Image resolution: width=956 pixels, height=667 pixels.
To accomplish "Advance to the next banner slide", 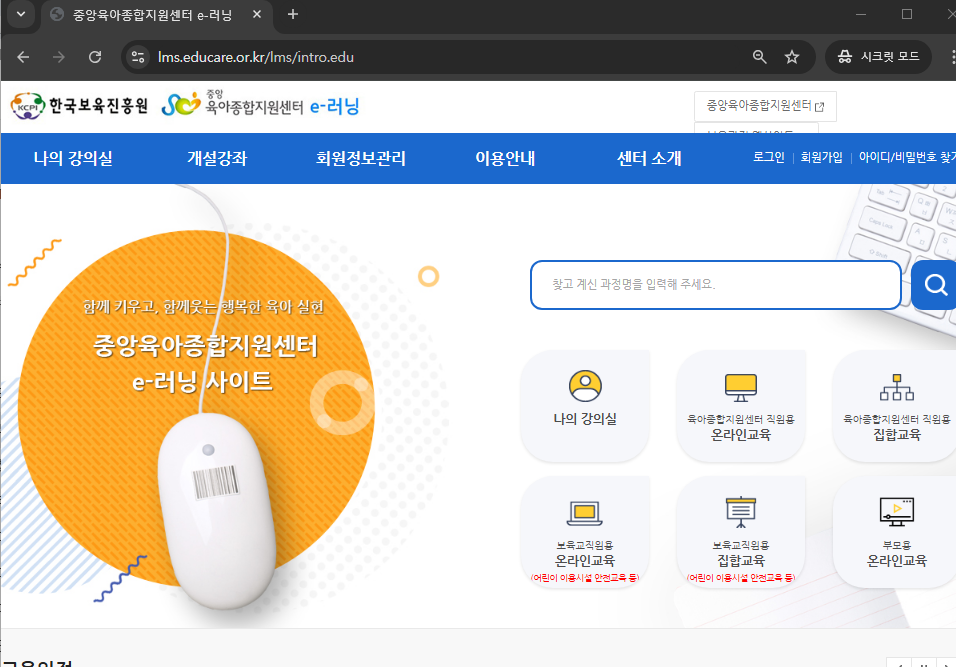I will (948, 663).
